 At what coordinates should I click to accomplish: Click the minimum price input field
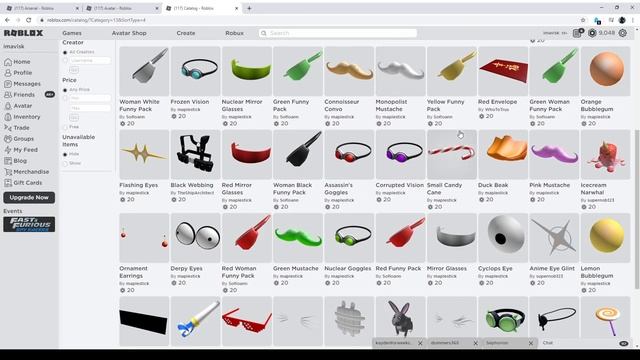click(90, 98)
